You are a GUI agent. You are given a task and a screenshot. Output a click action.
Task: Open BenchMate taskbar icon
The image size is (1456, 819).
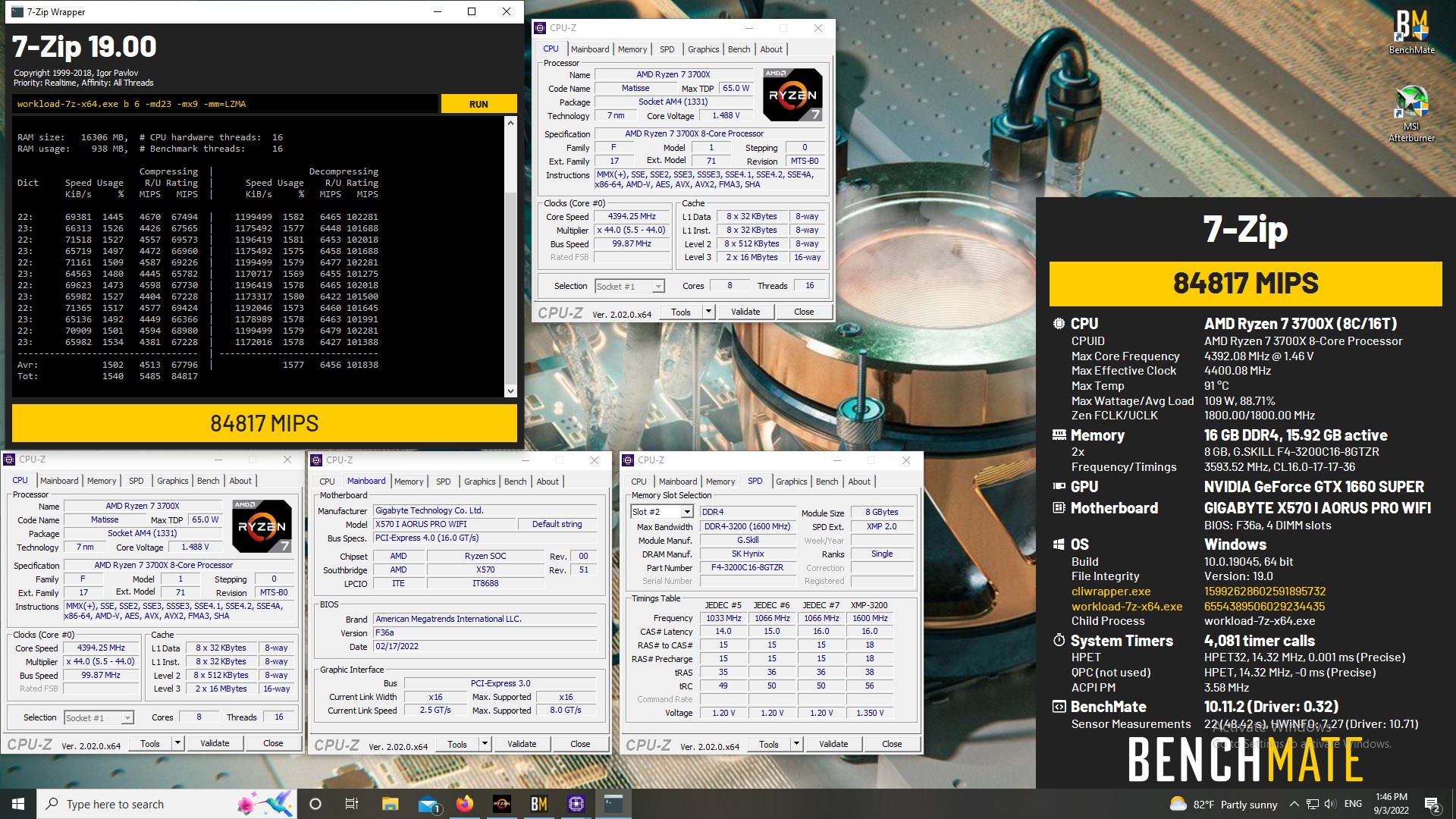point(539,804)
